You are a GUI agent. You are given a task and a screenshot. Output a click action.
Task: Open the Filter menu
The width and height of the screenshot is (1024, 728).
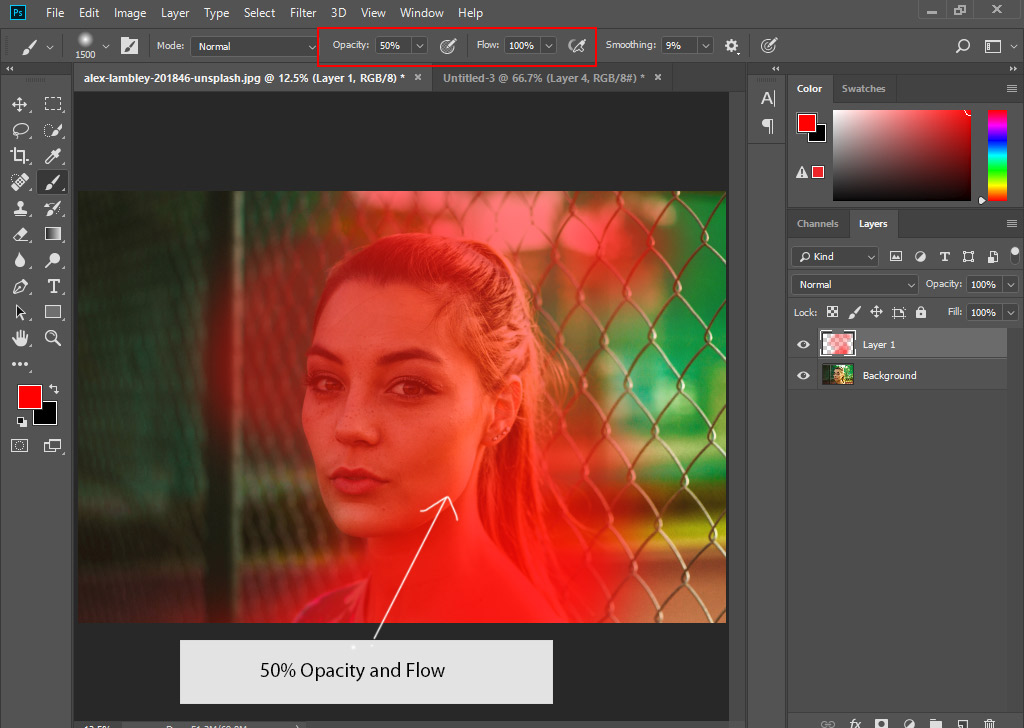303,13
